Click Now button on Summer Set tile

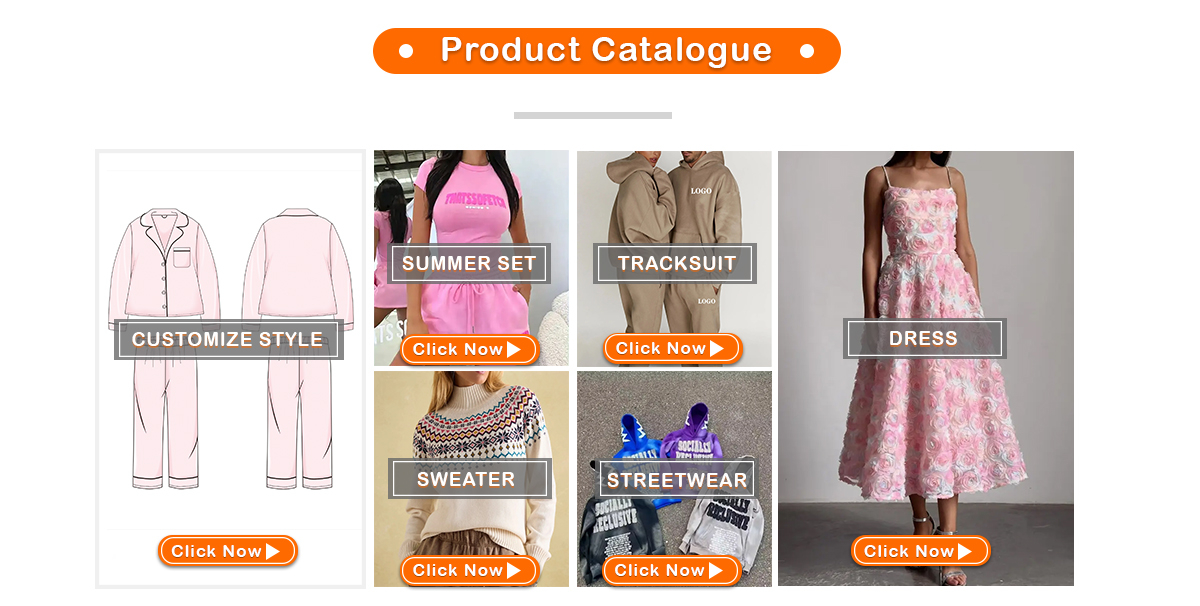[470, 349]
